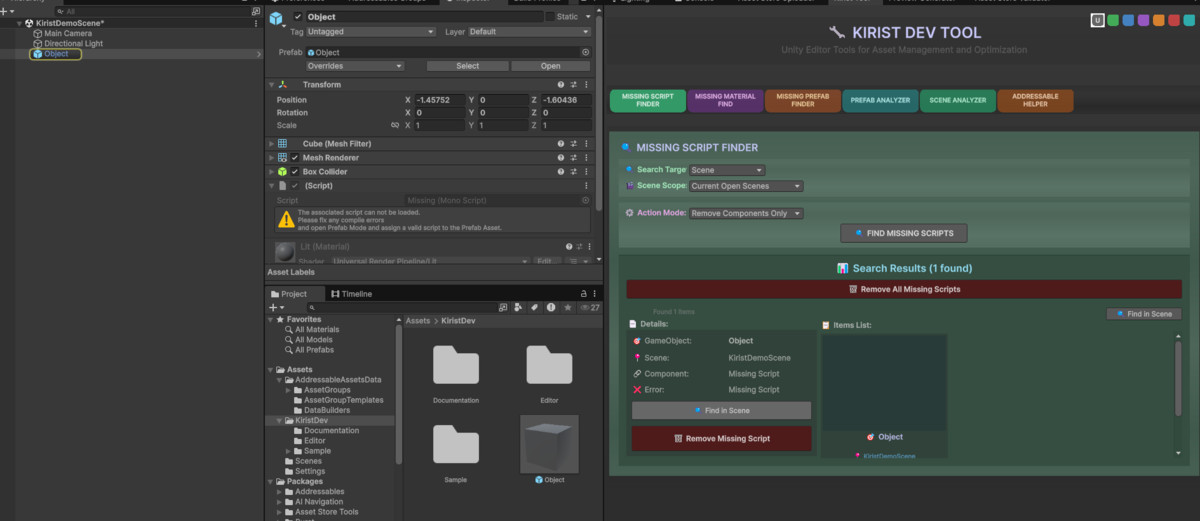Image resolution: width=1200 pixels, height=521 pixels.
Task: Click the Find Missing Scripts button
Action: click(904, 233)
